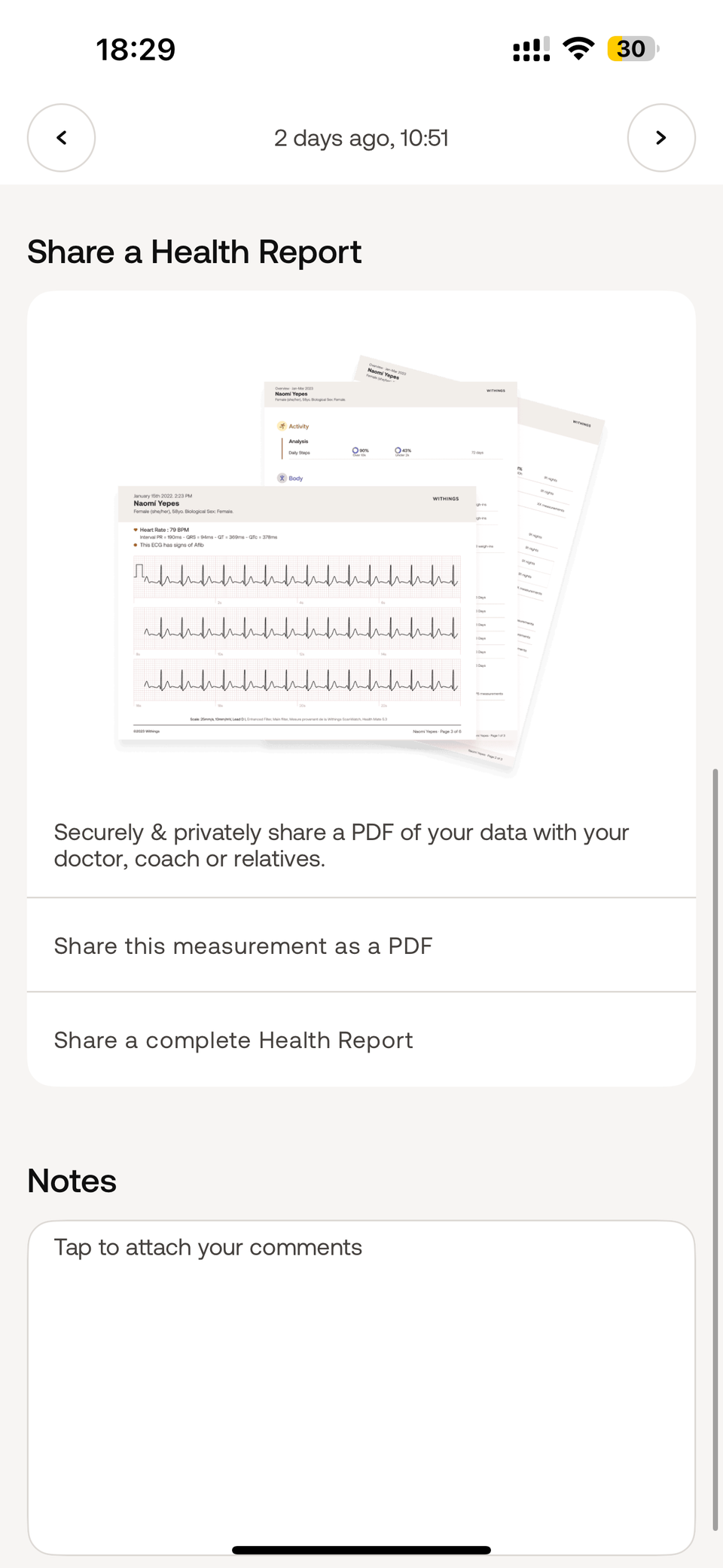Tap the battery level indicator
Image resolution: width=723 pixels, height=1568 pixels.
(633, 49)
